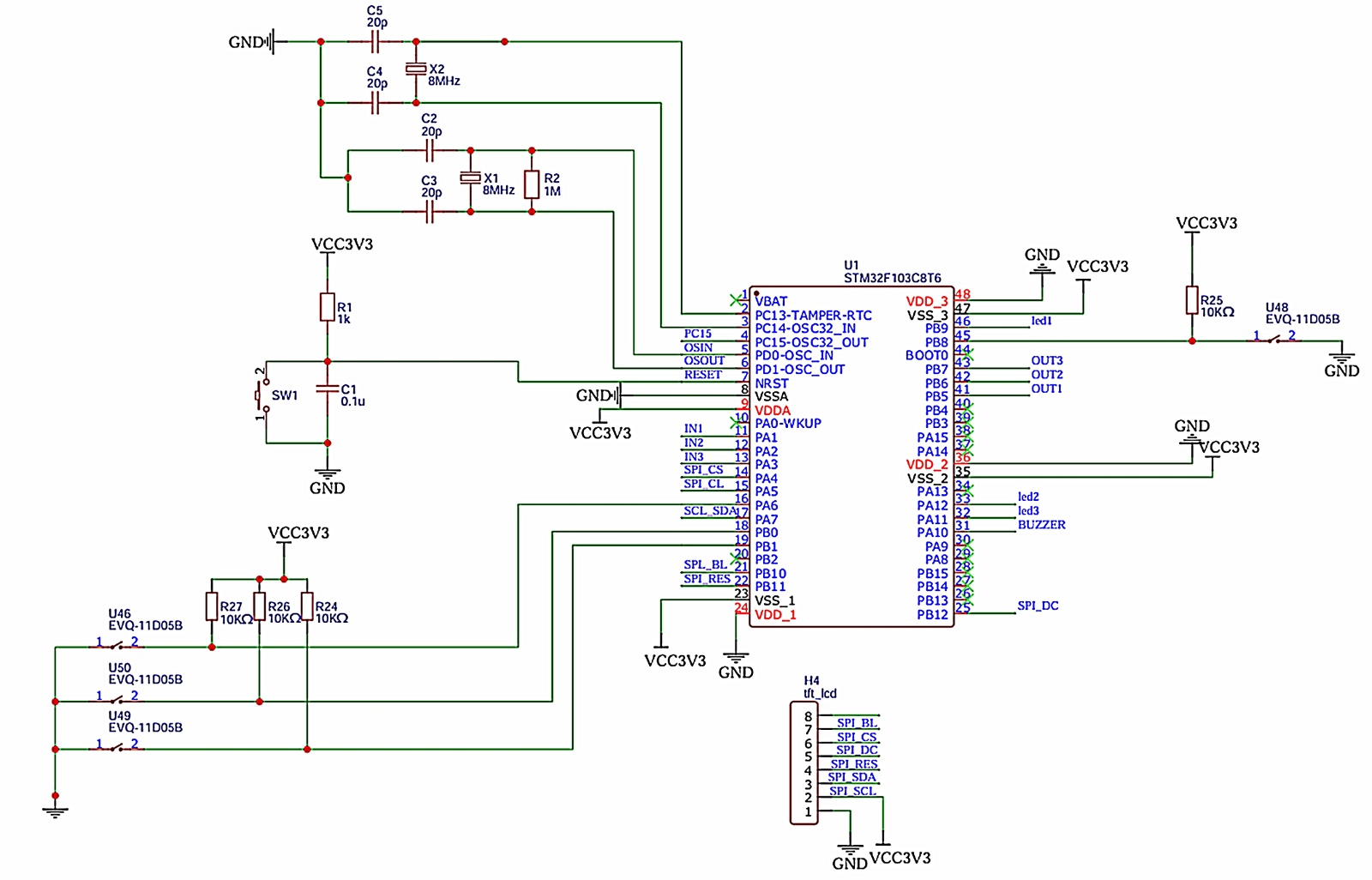Select resistor R2 1M symbol

(532, 184)
